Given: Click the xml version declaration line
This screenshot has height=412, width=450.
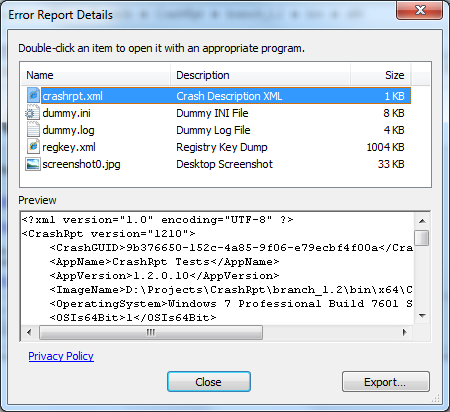Looking at the screenshot, I should pyautogui.click(x=157, y=220).
